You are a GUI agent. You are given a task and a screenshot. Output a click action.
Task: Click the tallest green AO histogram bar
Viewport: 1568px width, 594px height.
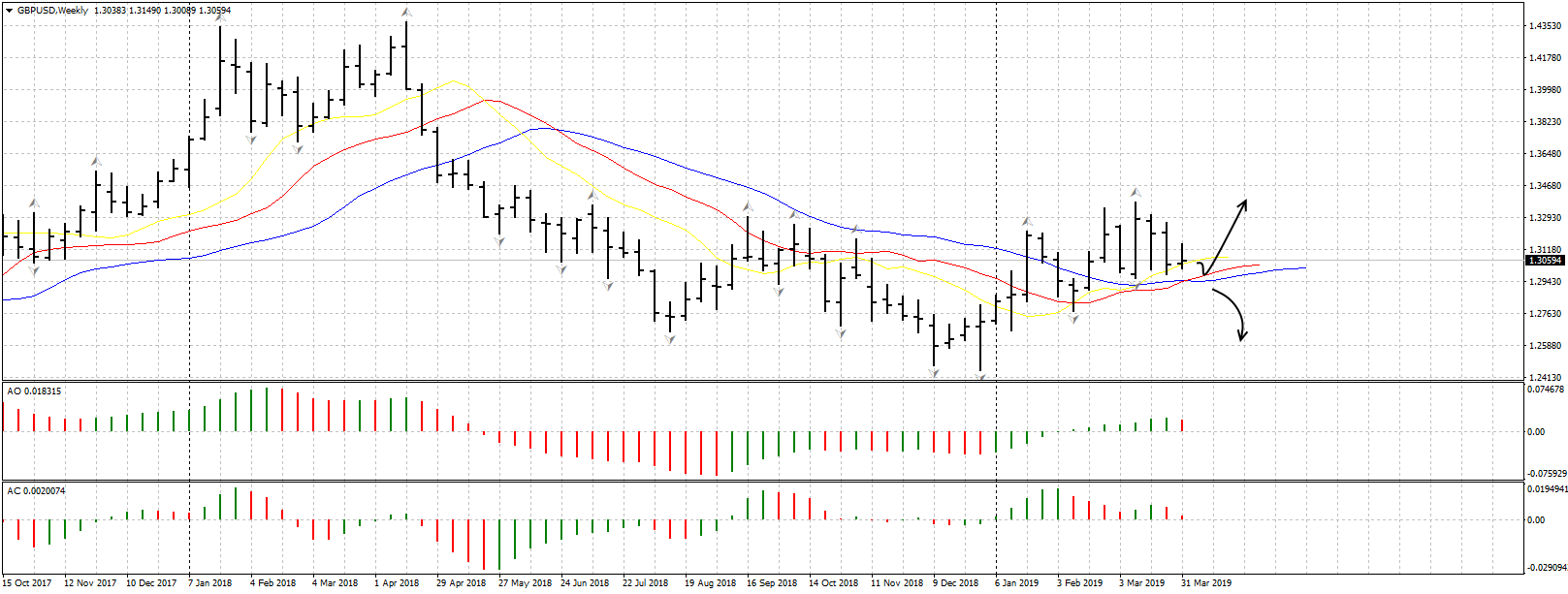click(267, 410)
